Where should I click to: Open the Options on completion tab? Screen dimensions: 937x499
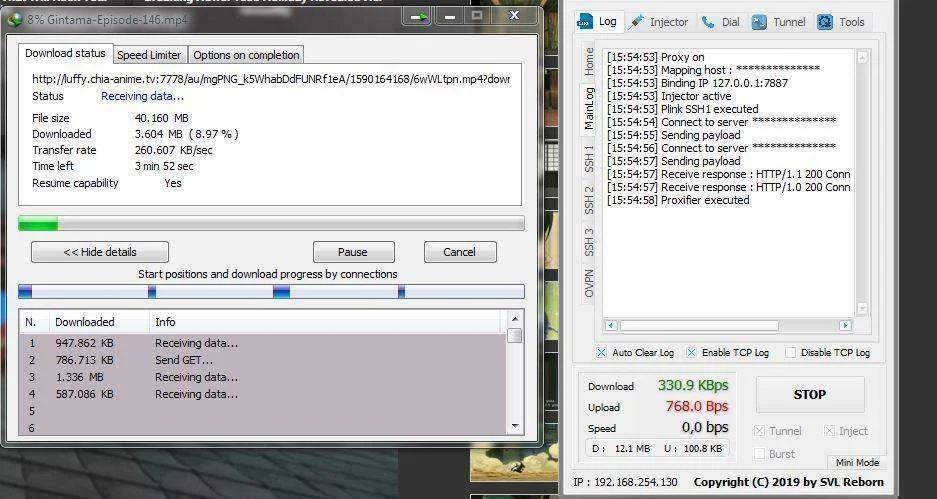pos(246,55)
